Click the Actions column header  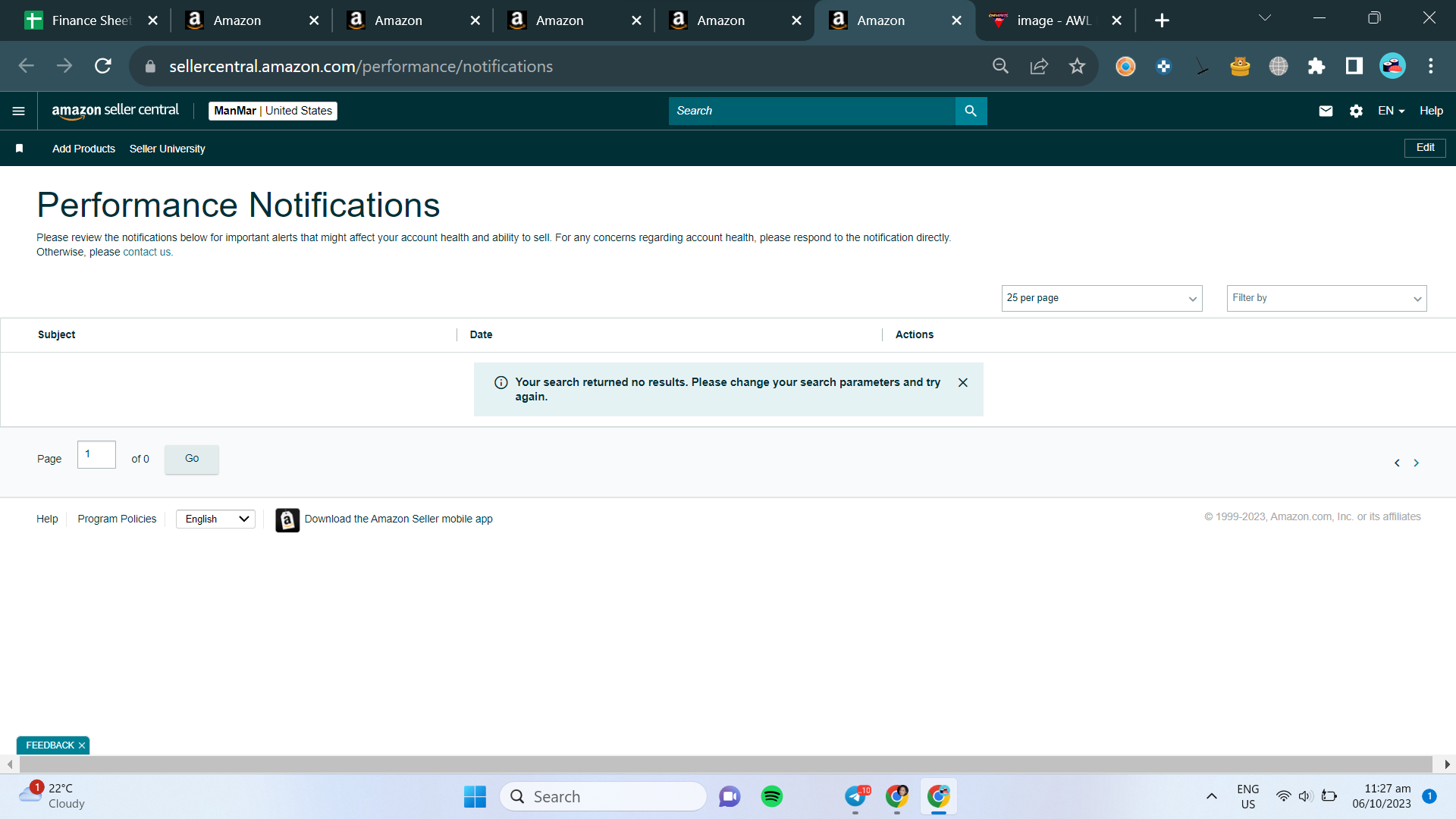(x=915, y=334)
